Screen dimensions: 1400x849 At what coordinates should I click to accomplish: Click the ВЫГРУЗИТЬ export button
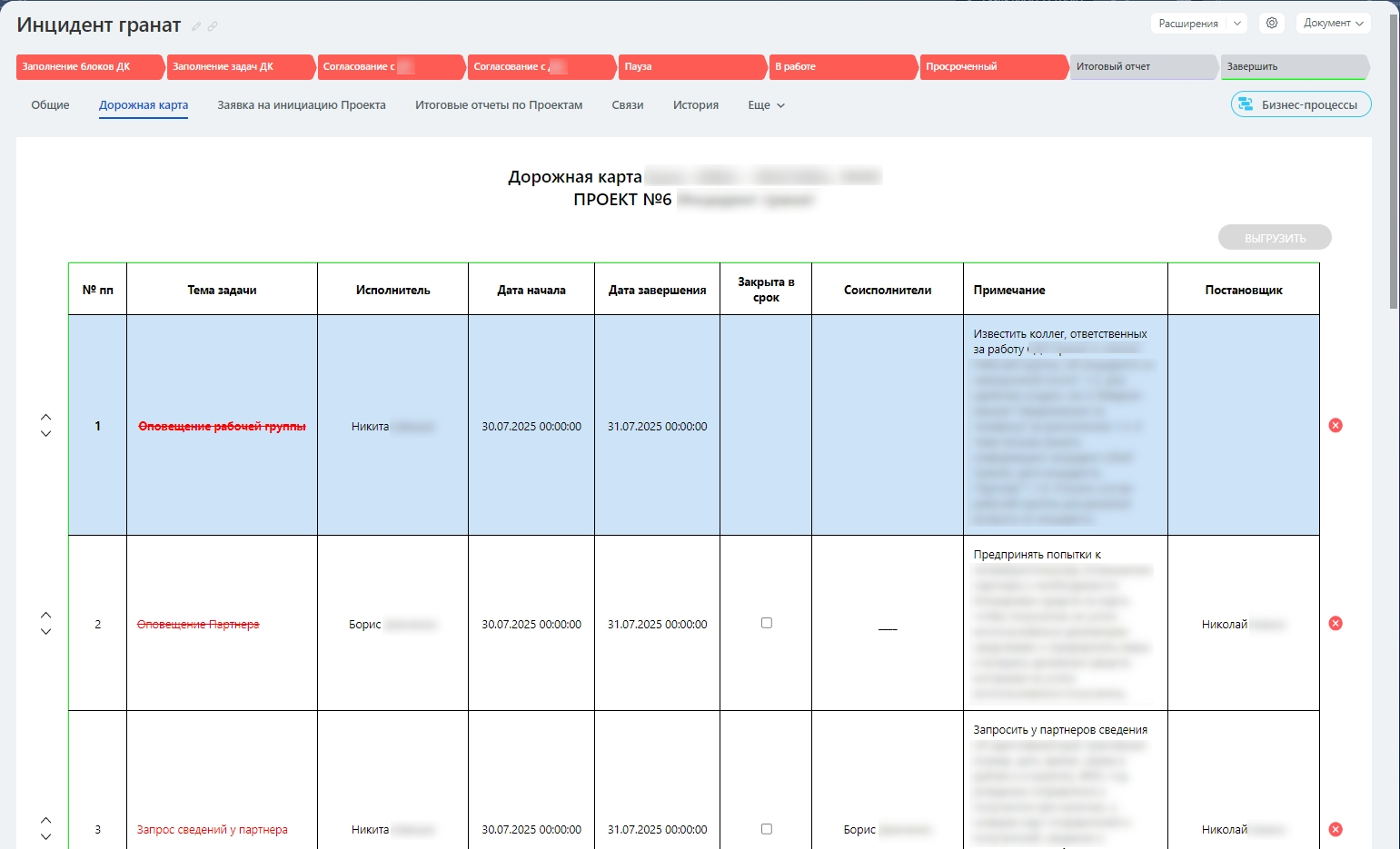(1275, 238)
